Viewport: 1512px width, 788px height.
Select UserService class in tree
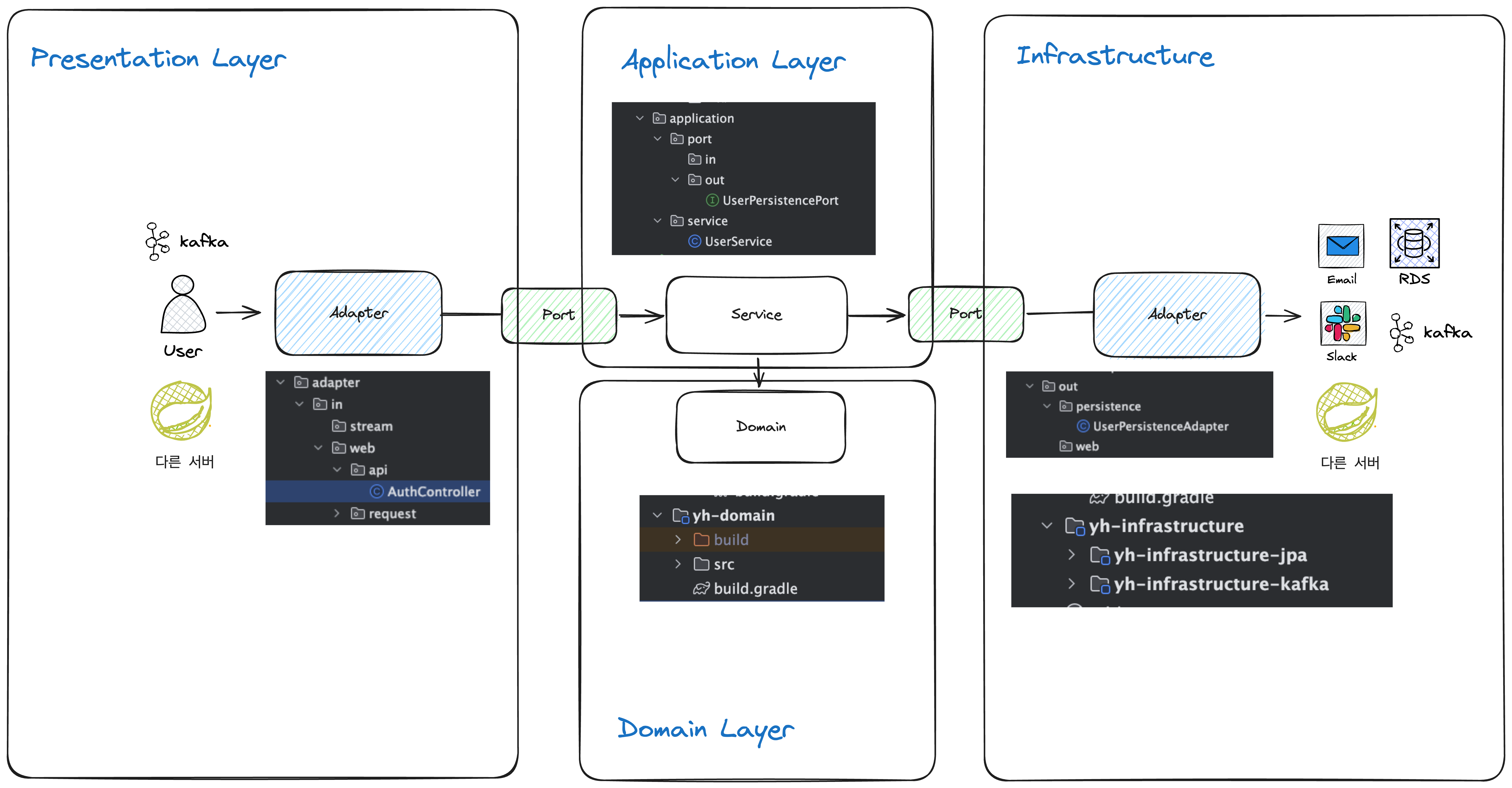point(738,241)
